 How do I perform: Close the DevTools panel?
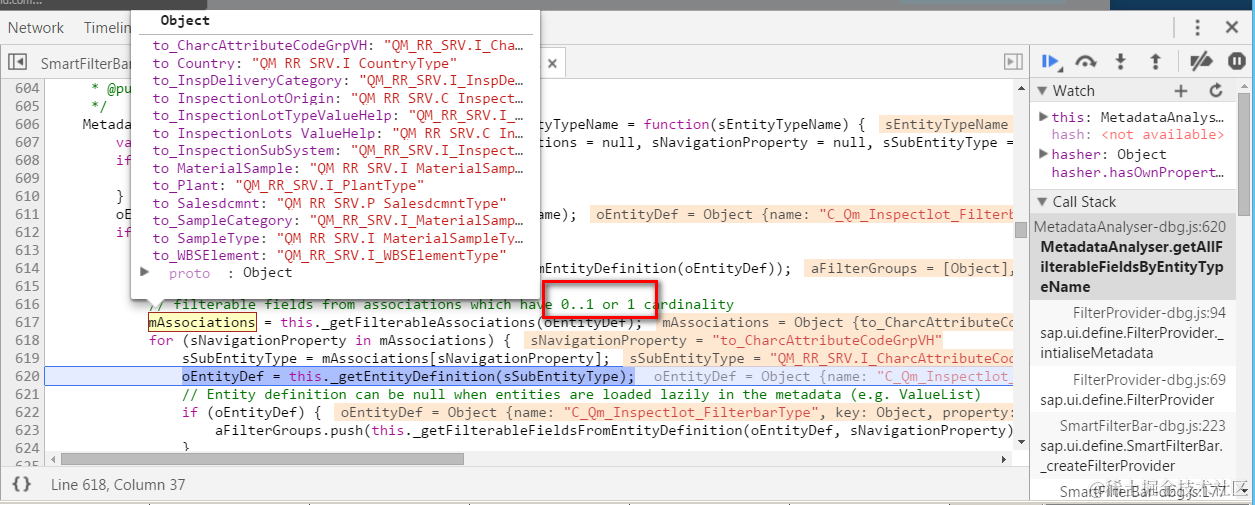(x=1231, y=28)
